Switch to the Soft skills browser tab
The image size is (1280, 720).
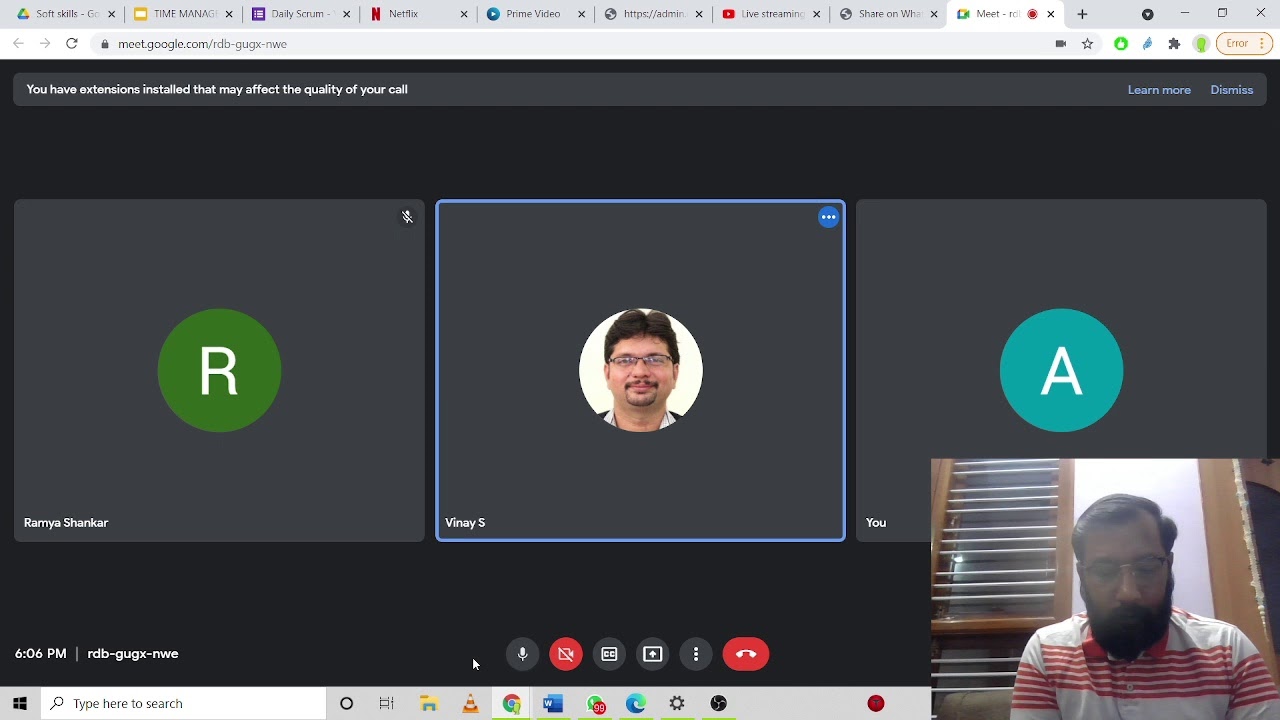point(67,14)
